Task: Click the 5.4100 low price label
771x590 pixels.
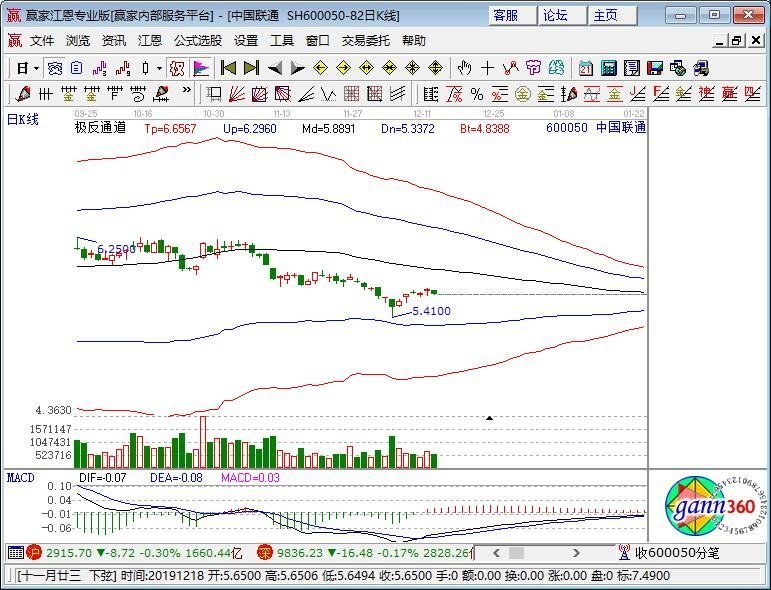Action: 431,311
